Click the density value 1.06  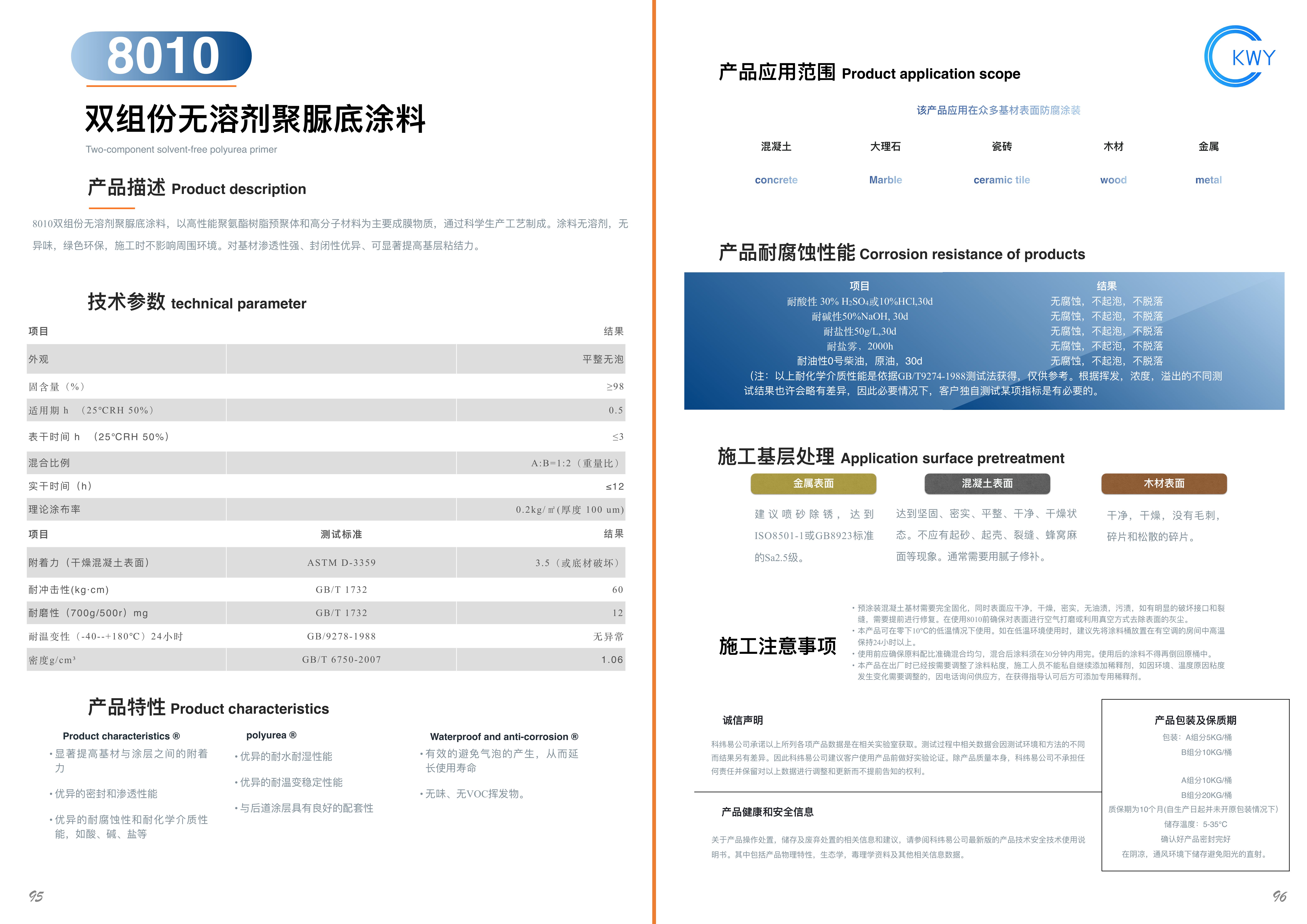612,660
